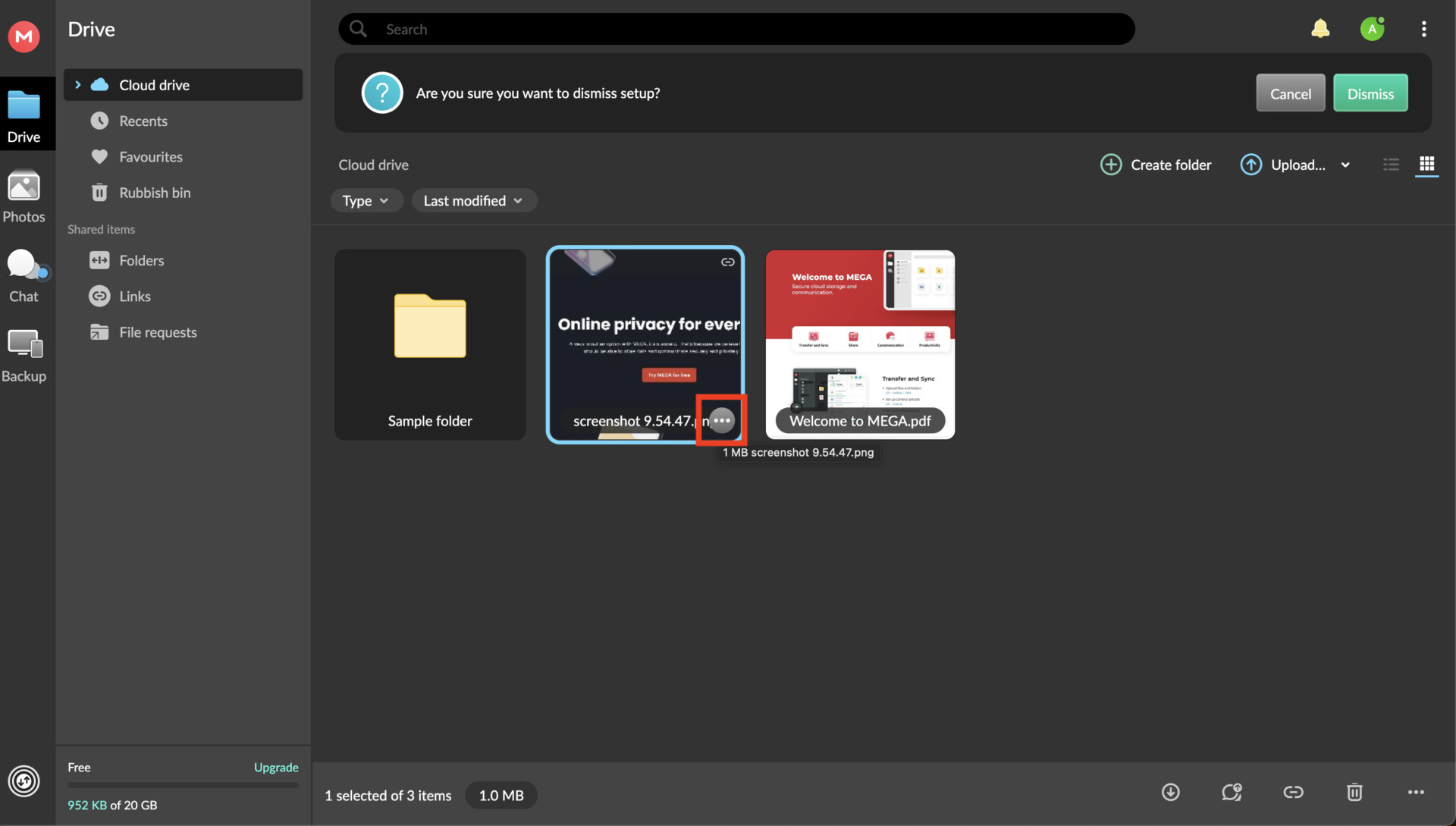Open the MEGA help icon in the banner
Screen dimensions: 1456x826
click(x=382, y=93)
